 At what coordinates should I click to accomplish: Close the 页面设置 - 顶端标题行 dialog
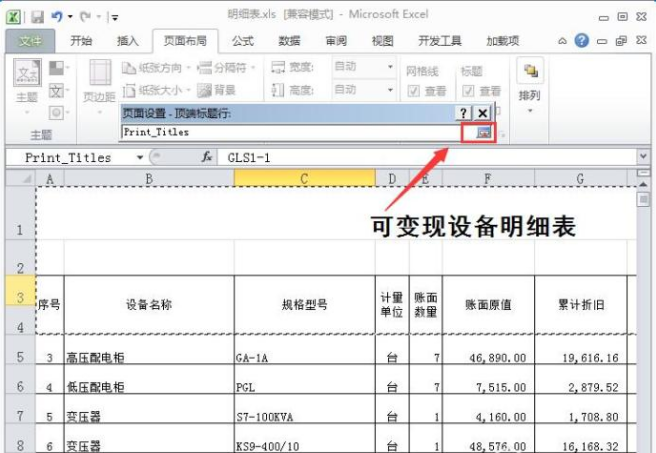pyautogui.click(x=482, y=113)
